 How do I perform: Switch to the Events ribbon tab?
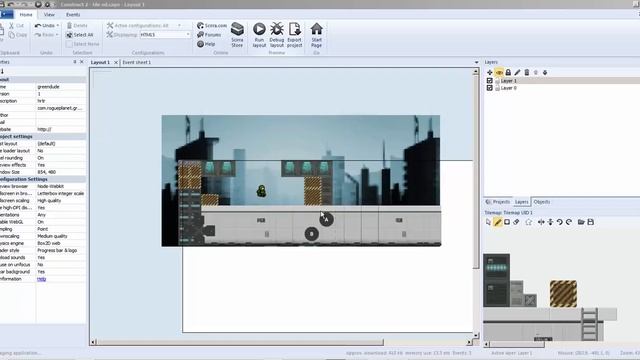point(73,14)
